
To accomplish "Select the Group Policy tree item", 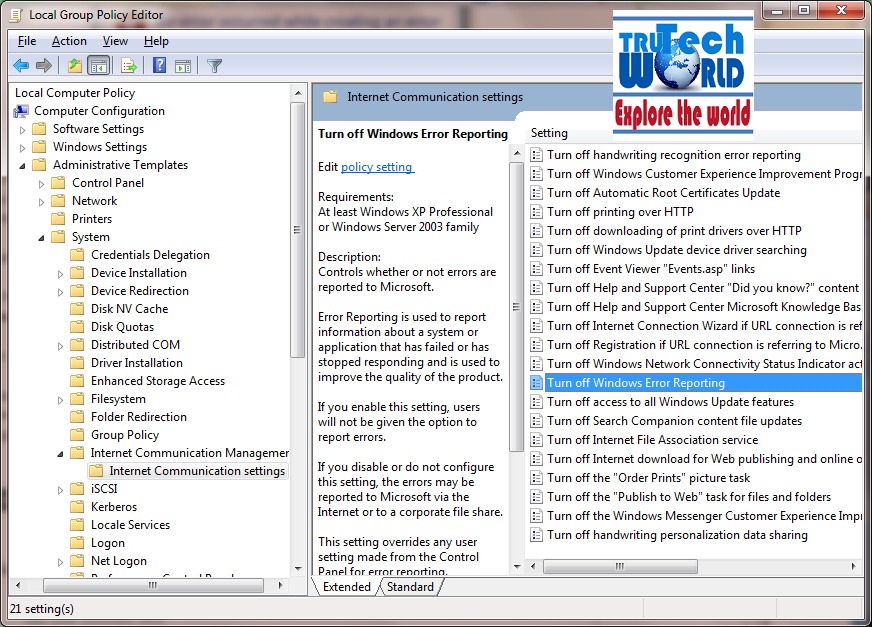I will click(125, 435).
